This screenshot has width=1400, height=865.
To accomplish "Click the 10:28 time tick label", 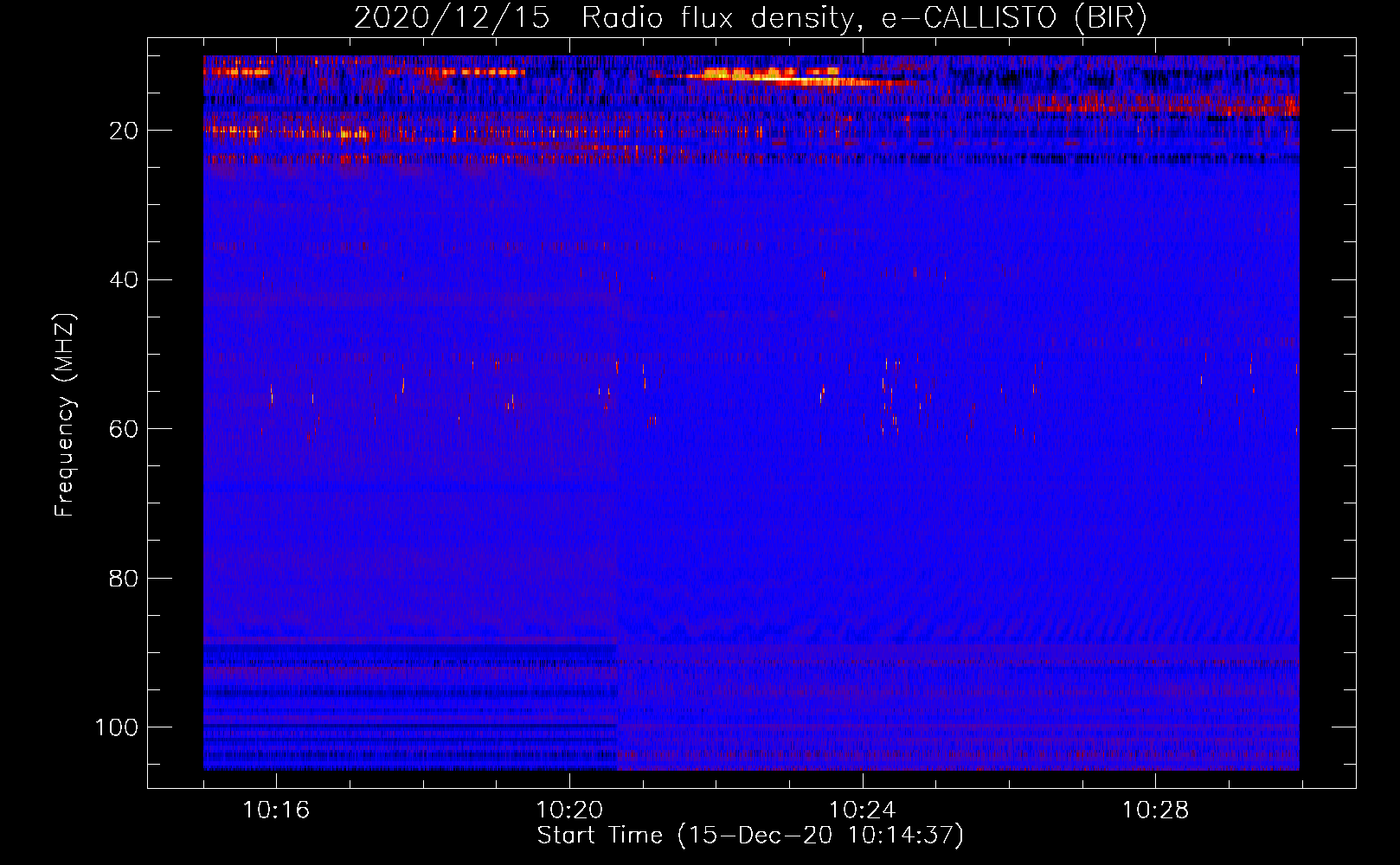I will click(1156, 811).
